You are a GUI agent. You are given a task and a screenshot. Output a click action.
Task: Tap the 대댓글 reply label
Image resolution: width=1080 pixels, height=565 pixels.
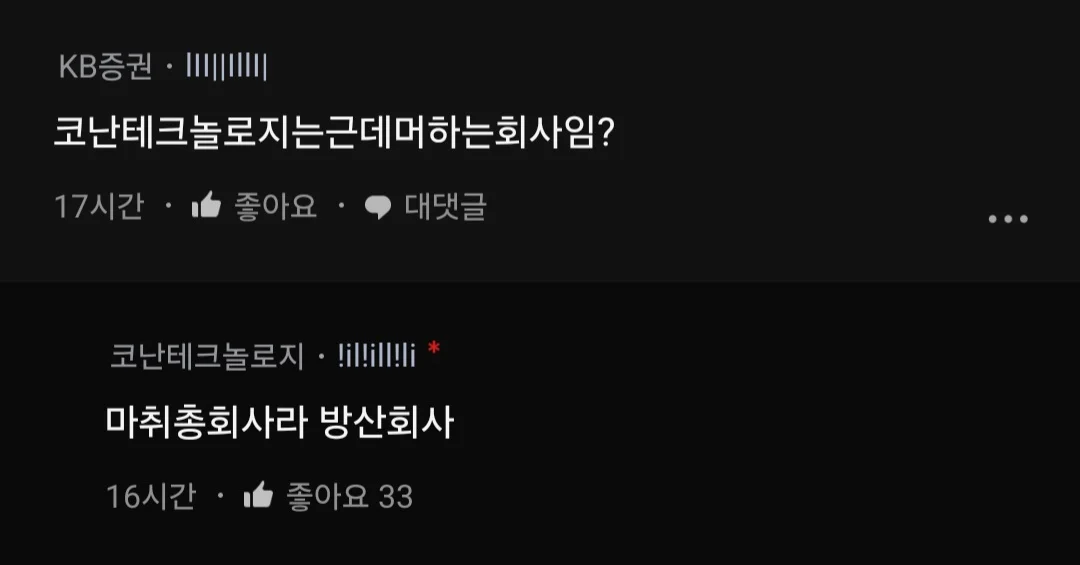[x=446, y=206]
